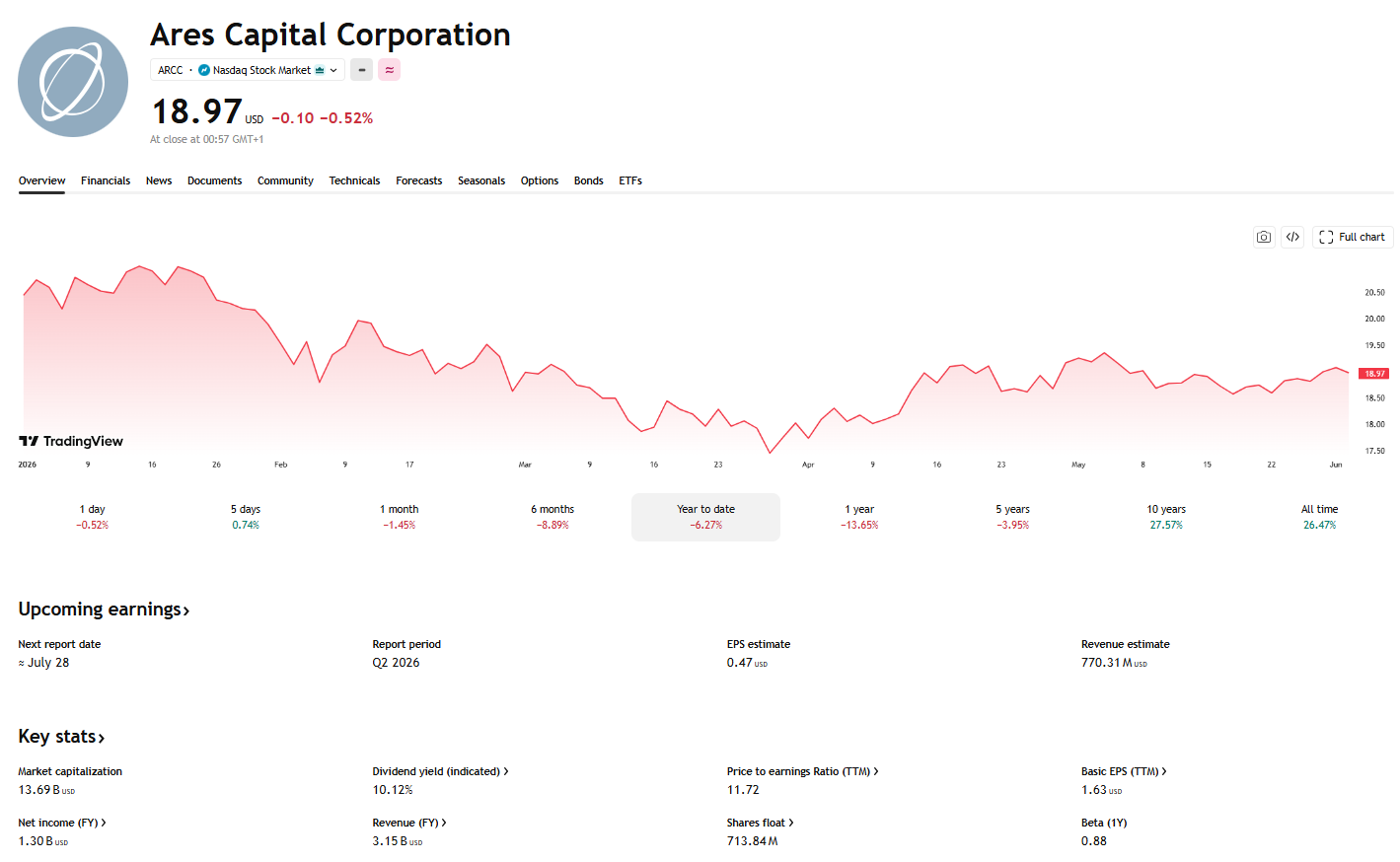Open the Bonds tab
This screenshot has height=862, width=1400.
(589, 180)
